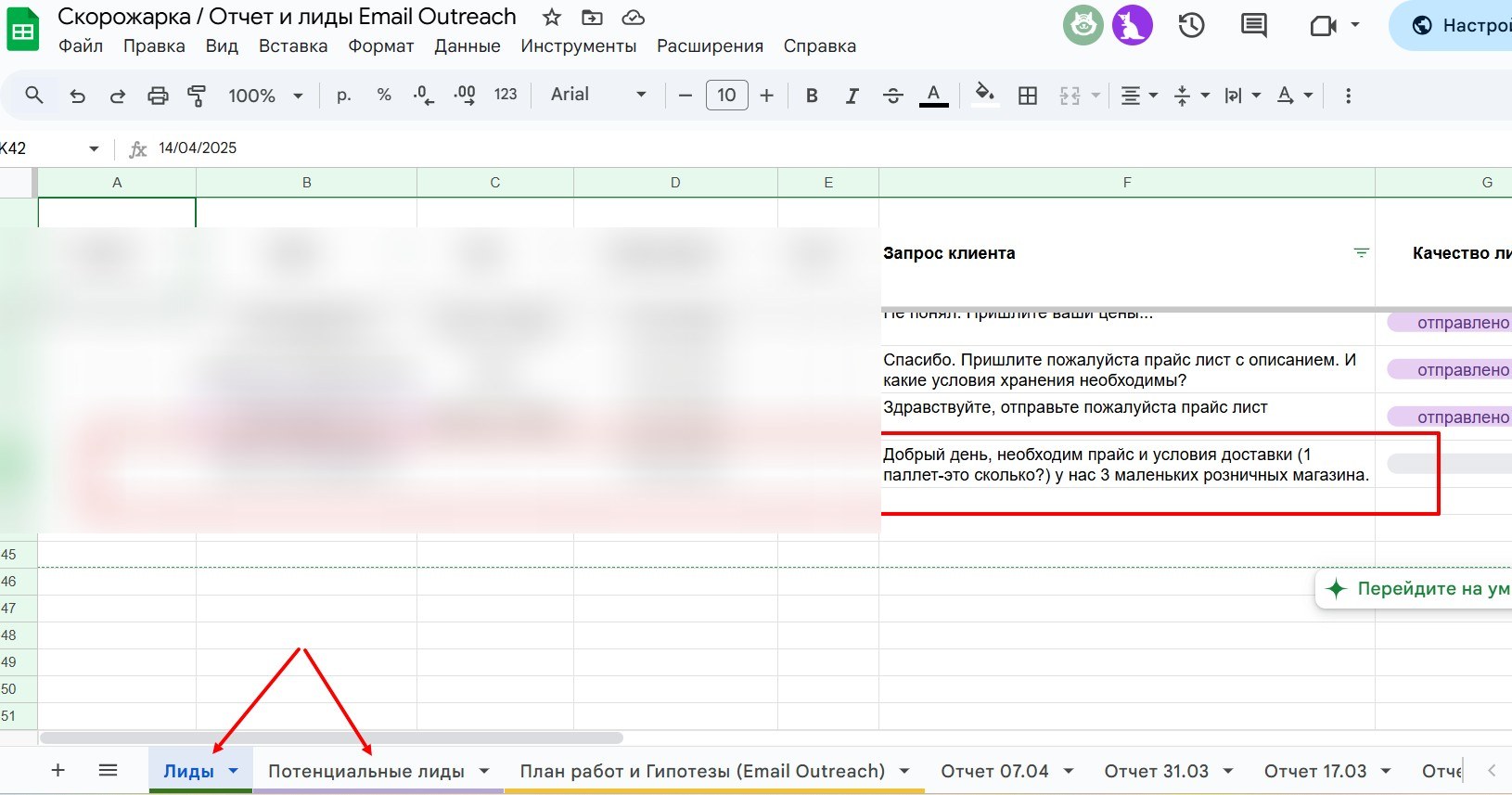Increase decimal places
The width and height of the screenshot is (1512, 795).
tap(465, 95)
